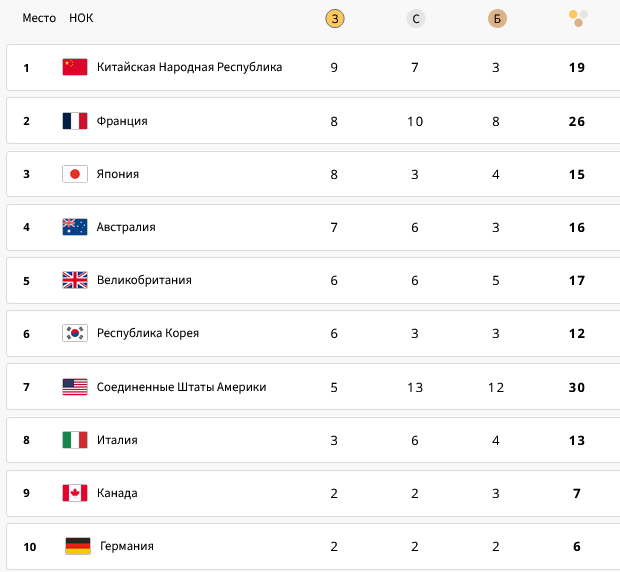Open the Соединенные Штаты Америки link

pos(181,387)
